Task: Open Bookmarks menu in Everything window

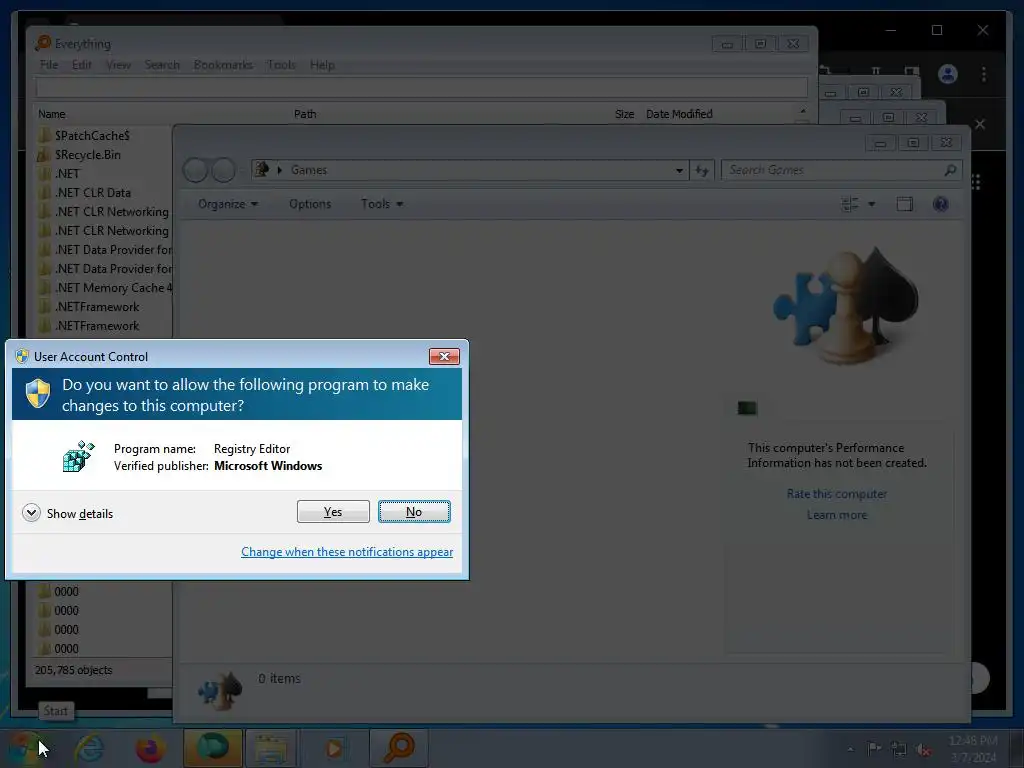Action: click(223, 65)
